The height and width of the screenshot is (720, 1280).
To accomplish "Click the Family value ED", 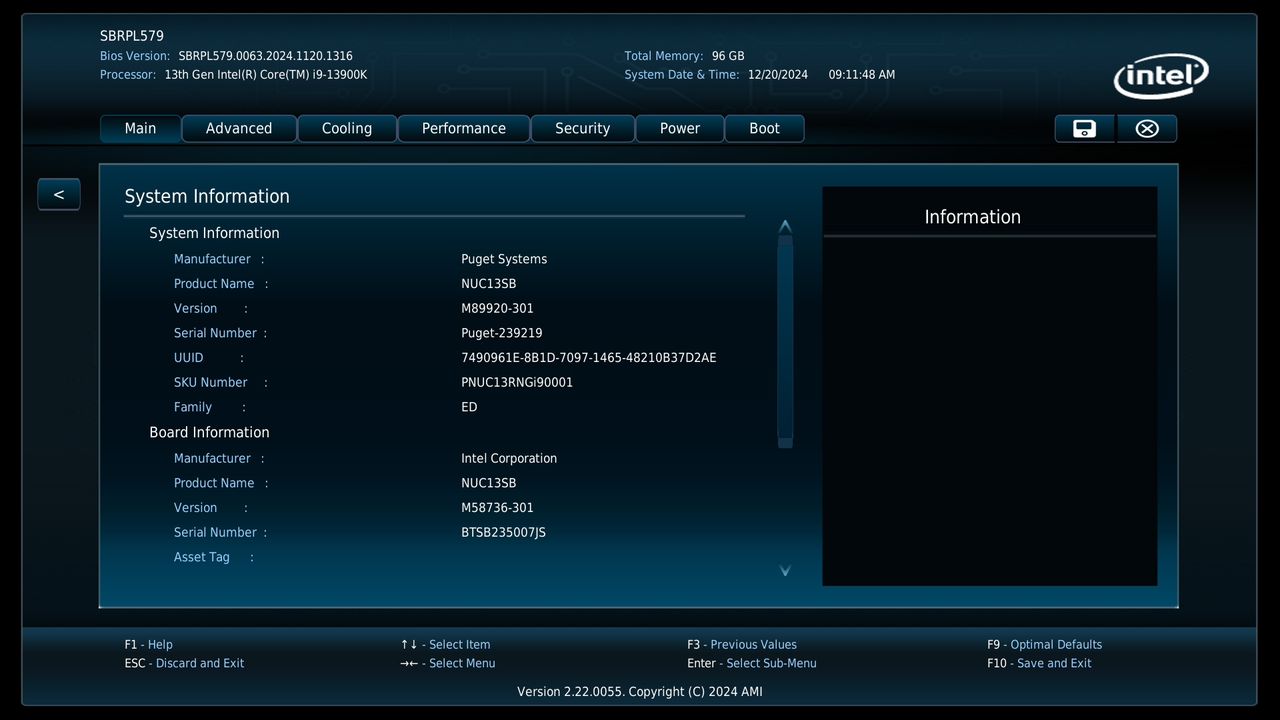I will [x=469, y=408].
